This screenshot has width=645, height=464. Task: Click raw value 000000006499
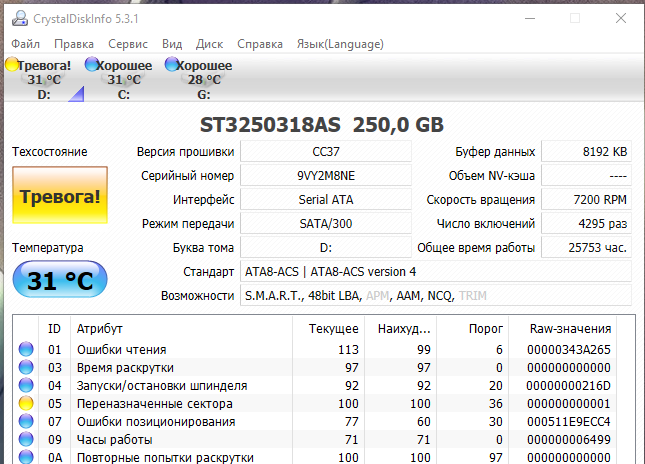(x=568, y=439)
